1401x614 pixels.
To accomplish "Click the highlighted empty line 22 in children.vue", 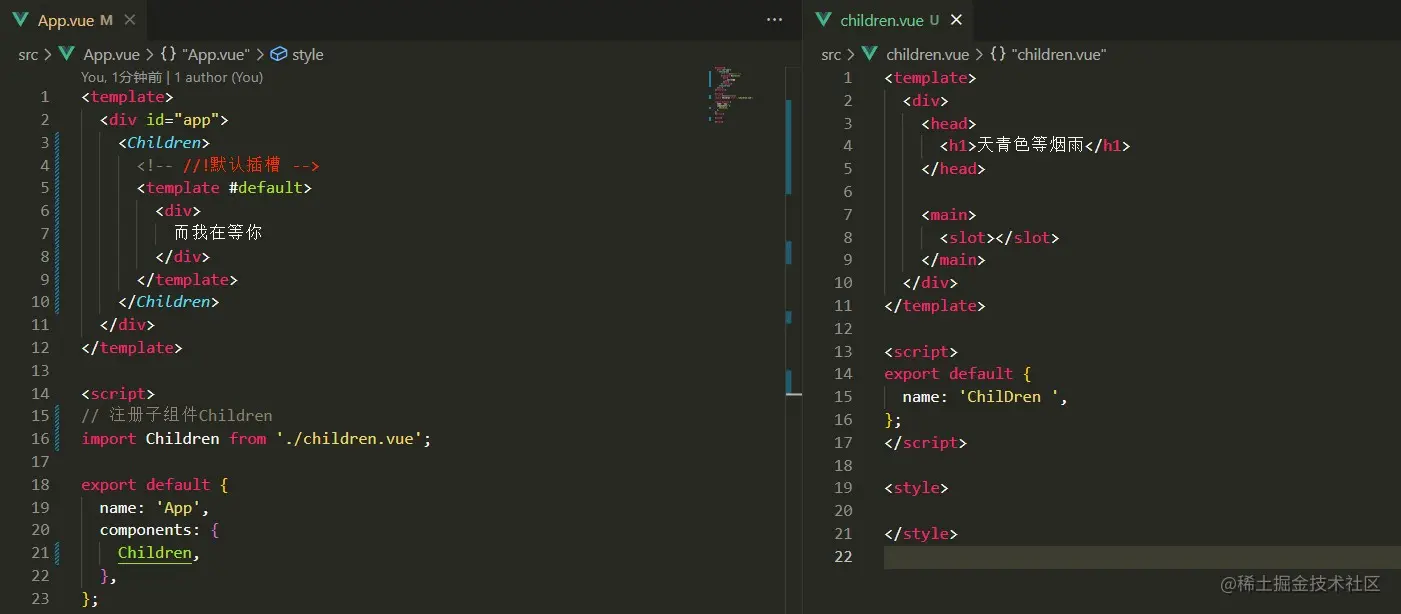I will 1142,557.
